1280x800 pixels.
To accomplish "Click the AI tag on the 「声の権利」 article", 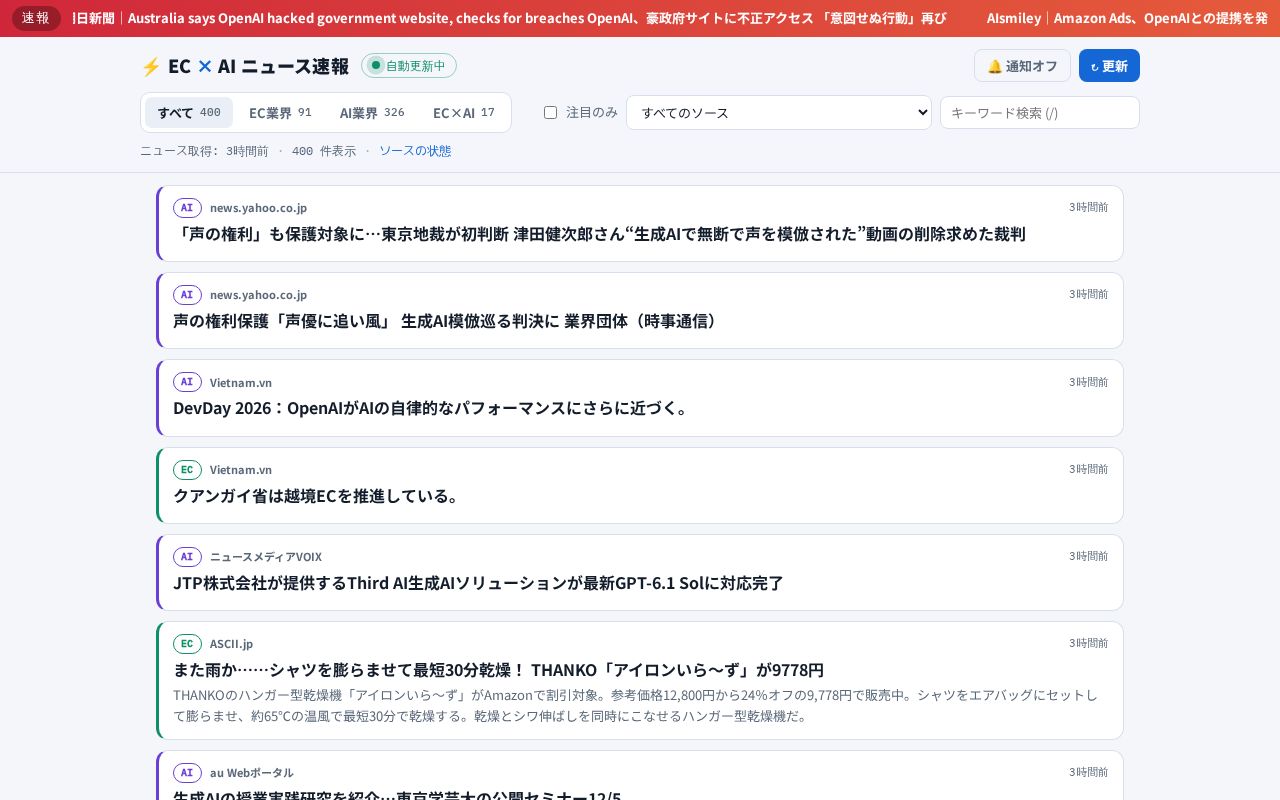I will click(x=187, y=207).
